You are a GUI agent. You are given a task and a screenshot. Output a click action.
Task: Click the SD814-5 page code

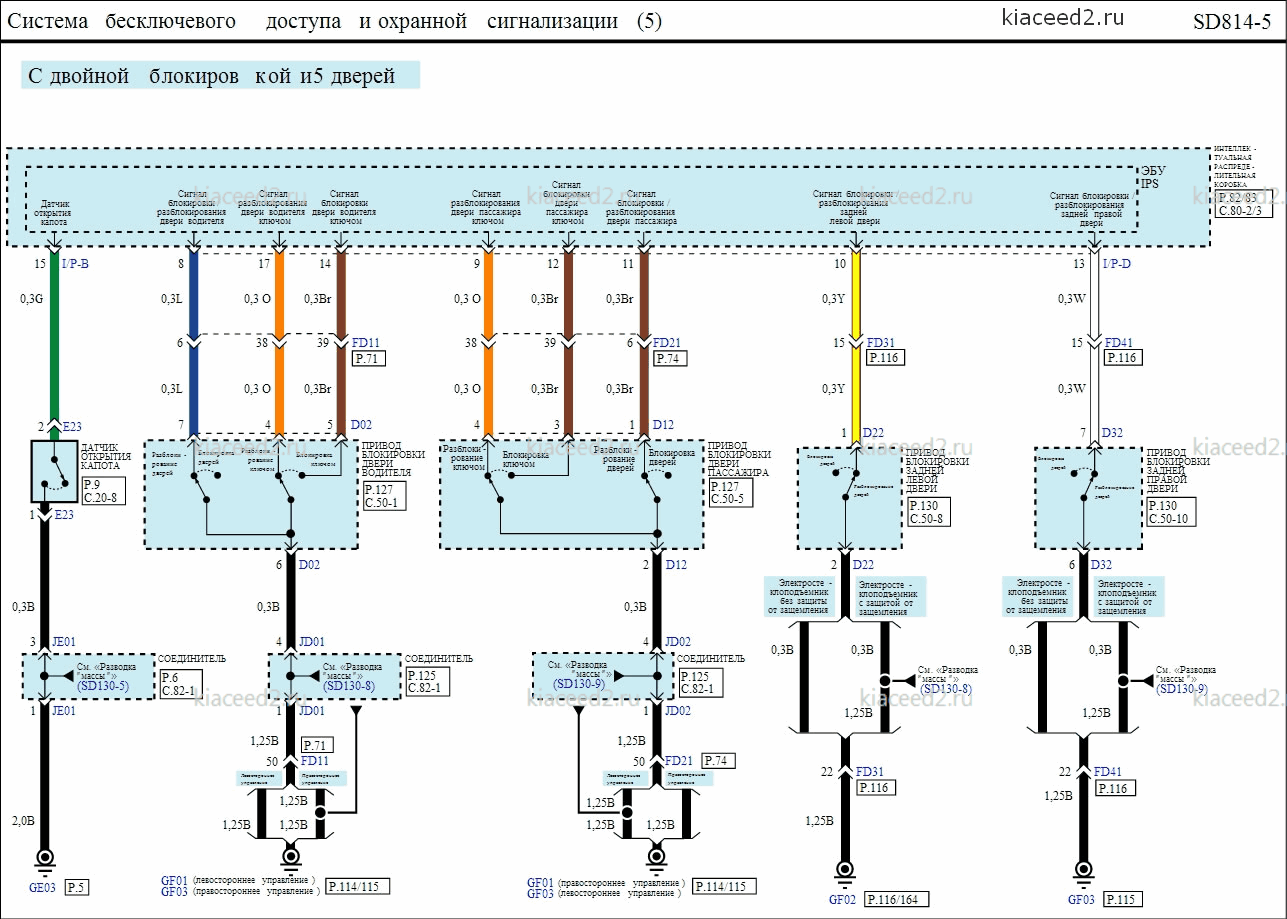(1231, 22)
